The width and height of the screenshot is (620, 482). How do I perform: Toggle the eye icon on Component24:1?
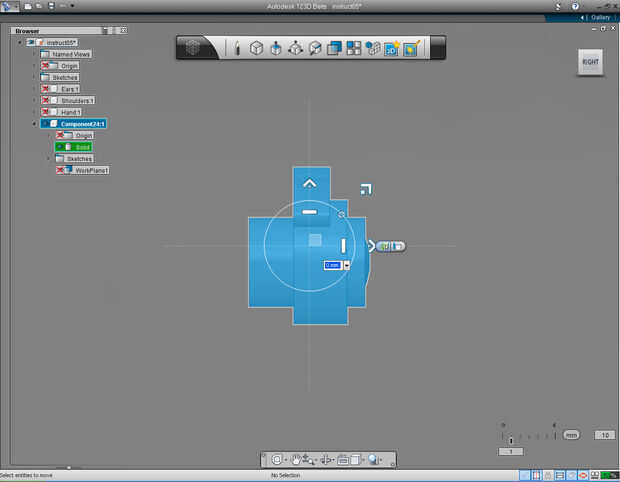[45, 124]
